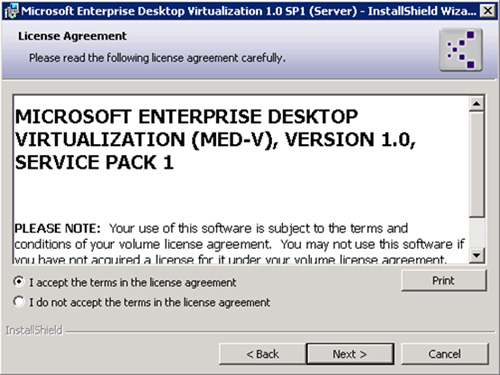The height and width of the screenshot is (375, 500).
Task: Click the window title bar text
Action: tap(249, 11)
